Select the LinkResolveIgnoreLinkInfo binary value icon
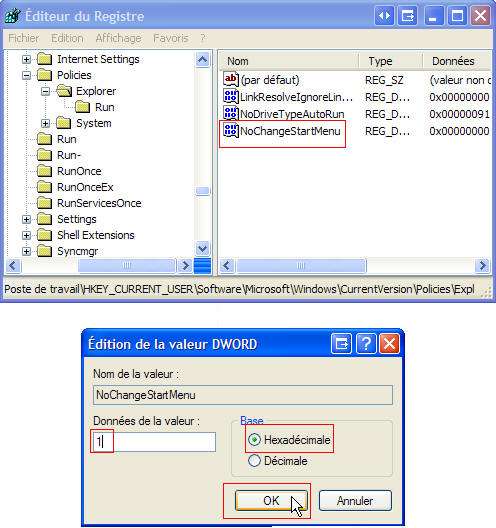496x528 pixels. pos(231,97)
